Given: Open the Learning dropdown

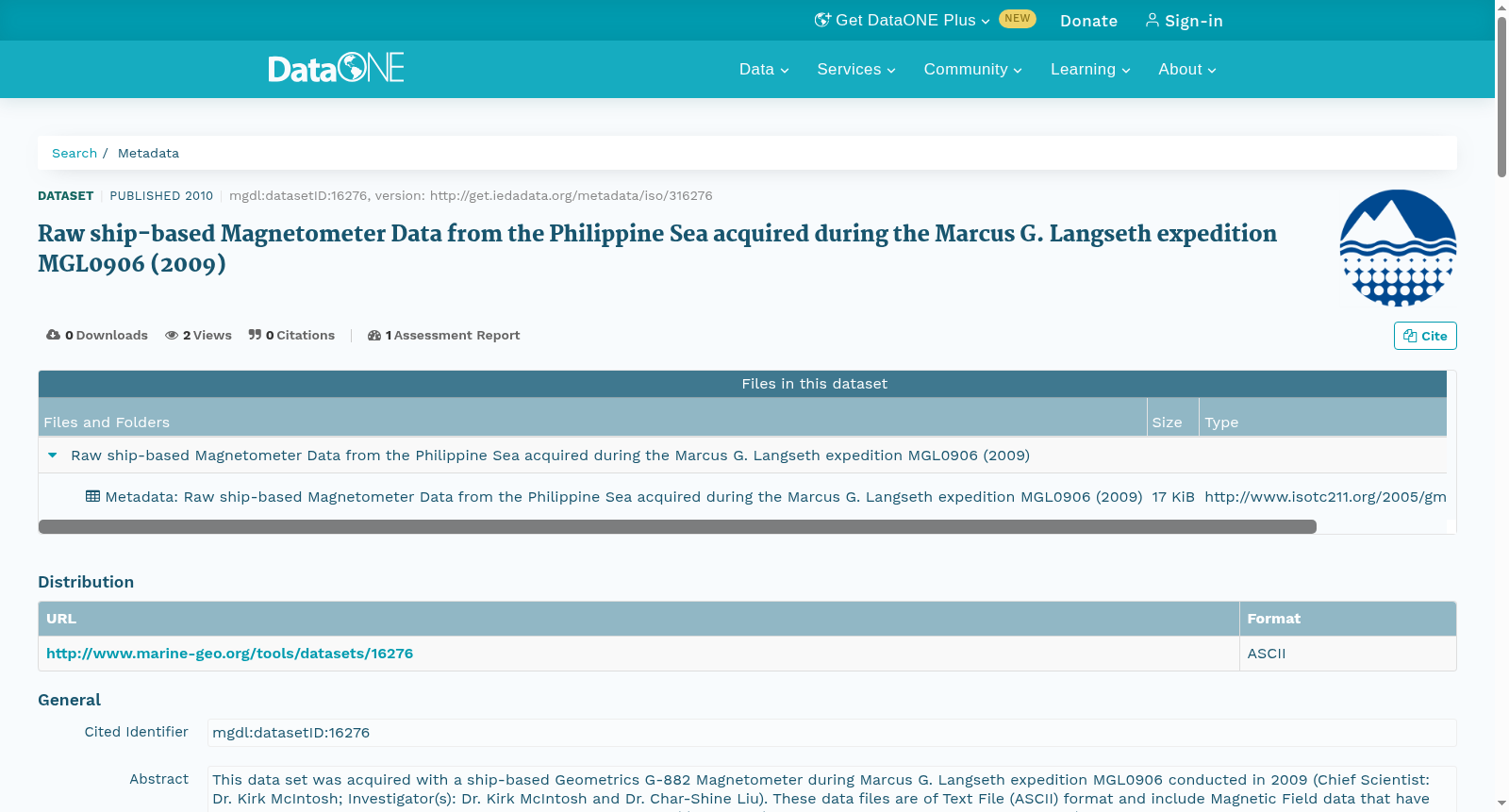Looking at the screenshot, I should 1090,70.
